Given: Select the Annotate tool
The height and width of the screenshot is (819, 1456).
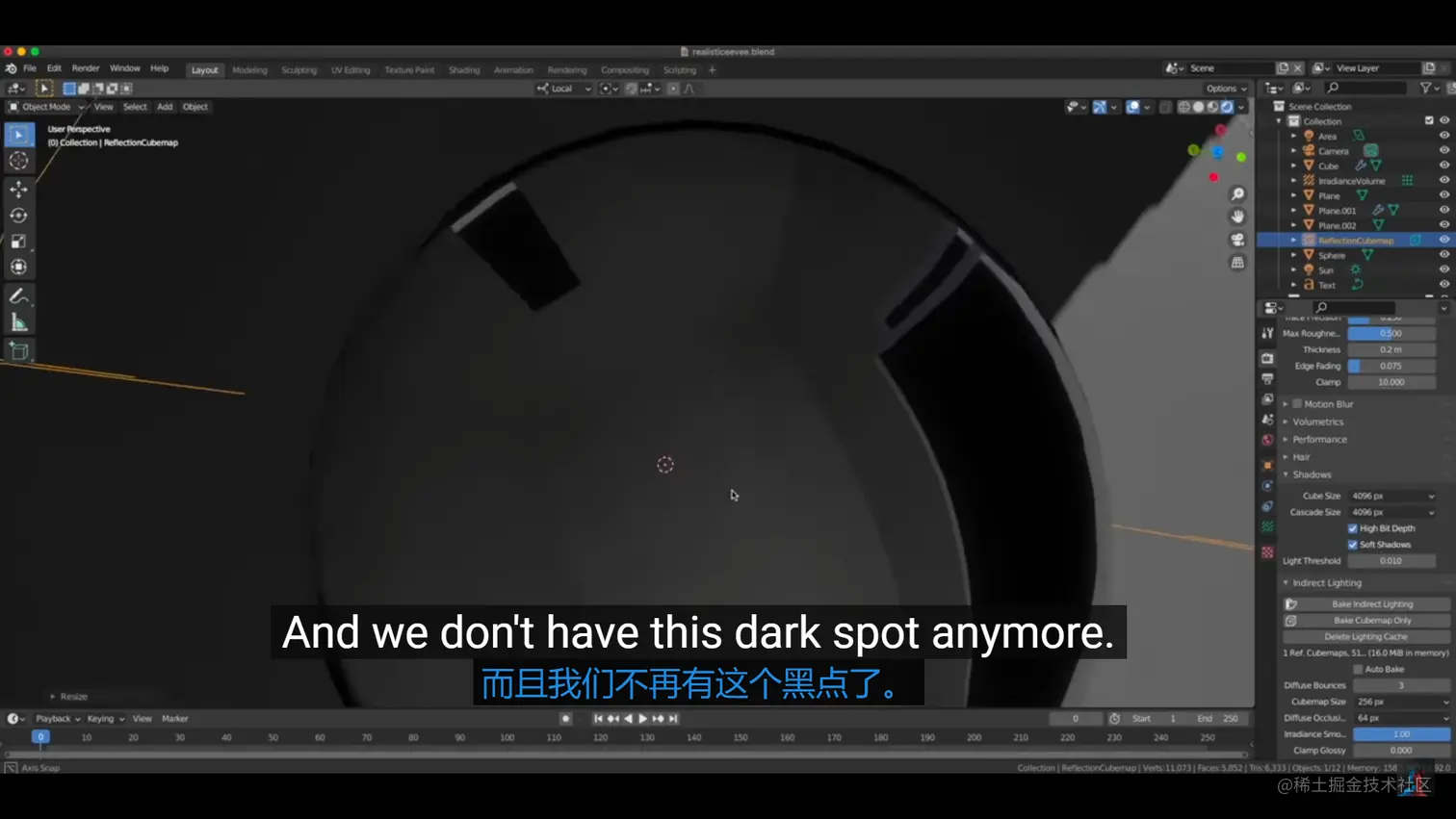Looking at the screenshot, I should pos(19,295).
